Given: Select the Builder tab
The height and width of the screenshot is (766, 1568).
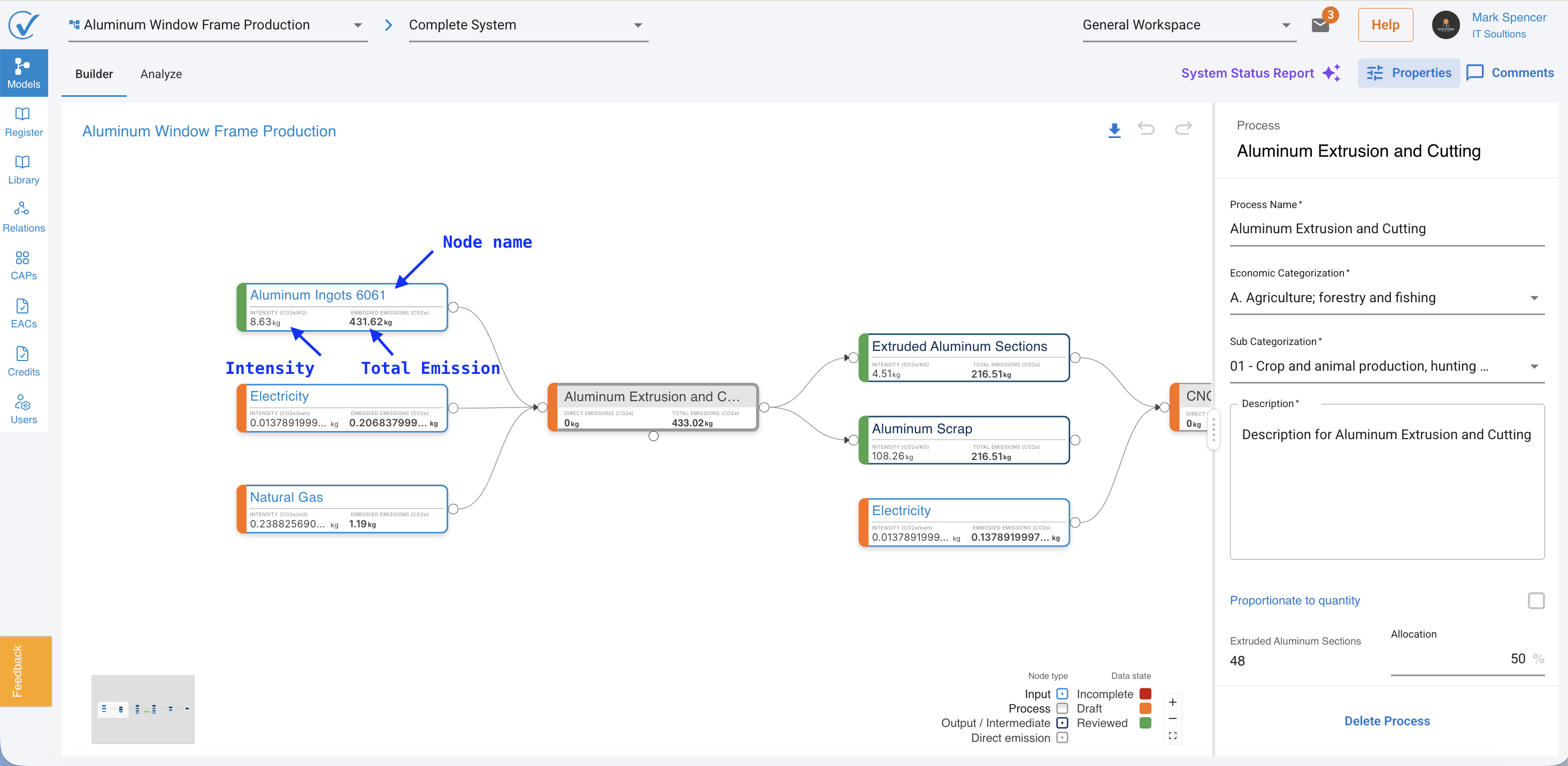Looking at the screenshot, I should (x=94, y=74).
